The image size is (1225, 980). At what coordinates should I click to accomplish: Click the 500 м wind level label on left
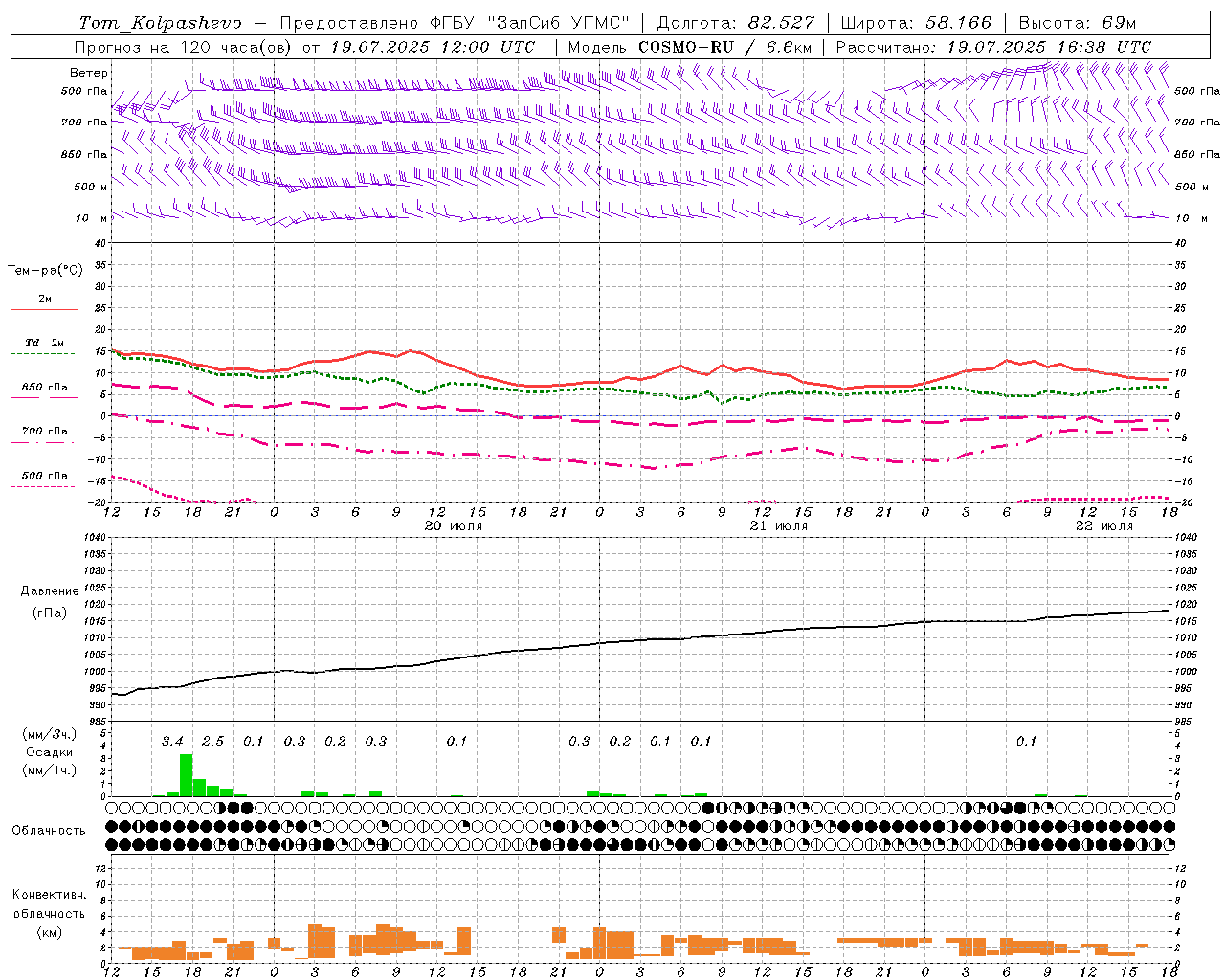[91, 187]
